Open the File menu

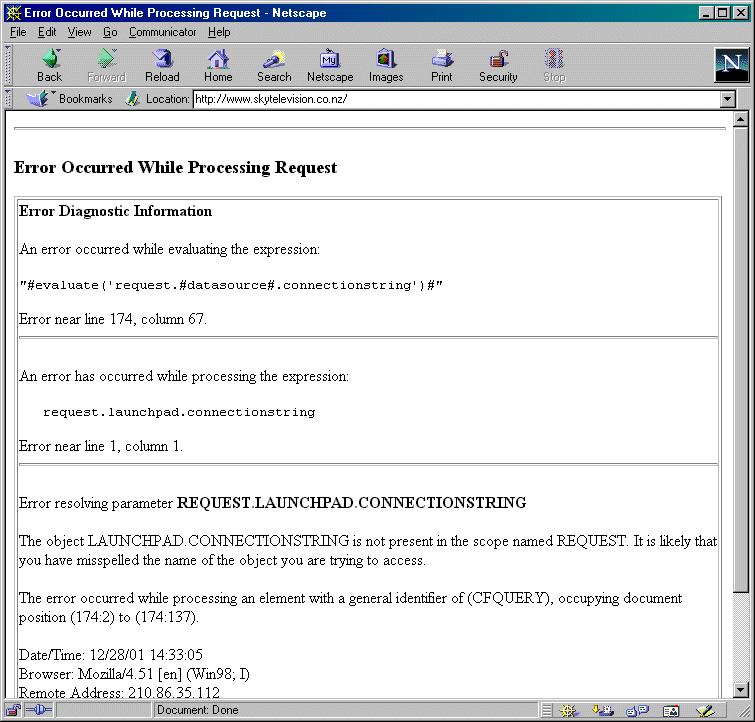(x=18, y=32)
